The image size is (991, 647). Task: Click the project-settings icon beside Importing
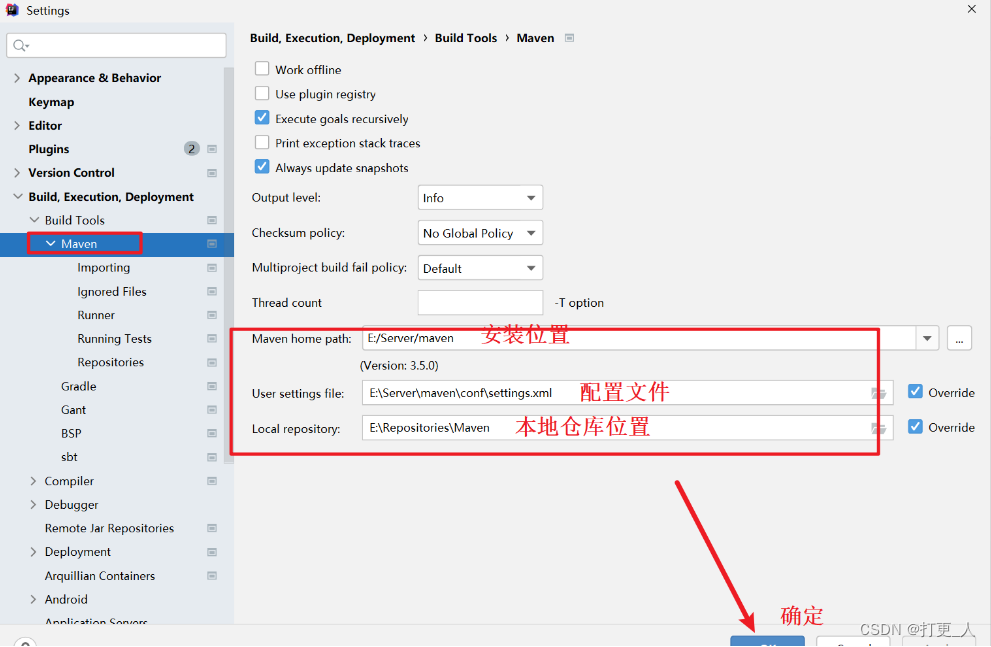point(212,268)
